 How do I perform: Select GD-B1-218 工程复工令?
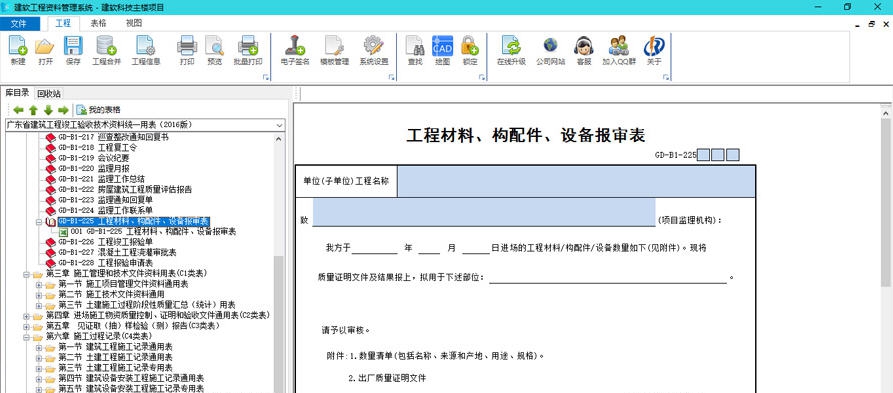pyautogui.click(x=97, y=148)
